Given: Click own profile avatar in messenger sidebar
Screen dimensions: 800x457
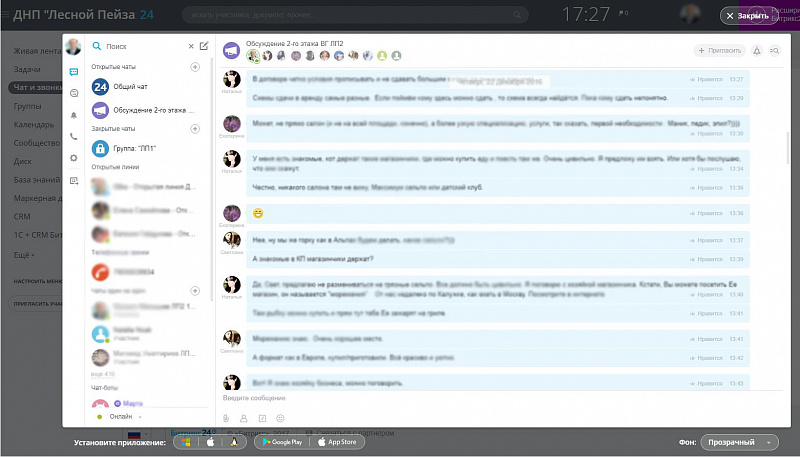Looking at the screenshot, I should [73, 47].
